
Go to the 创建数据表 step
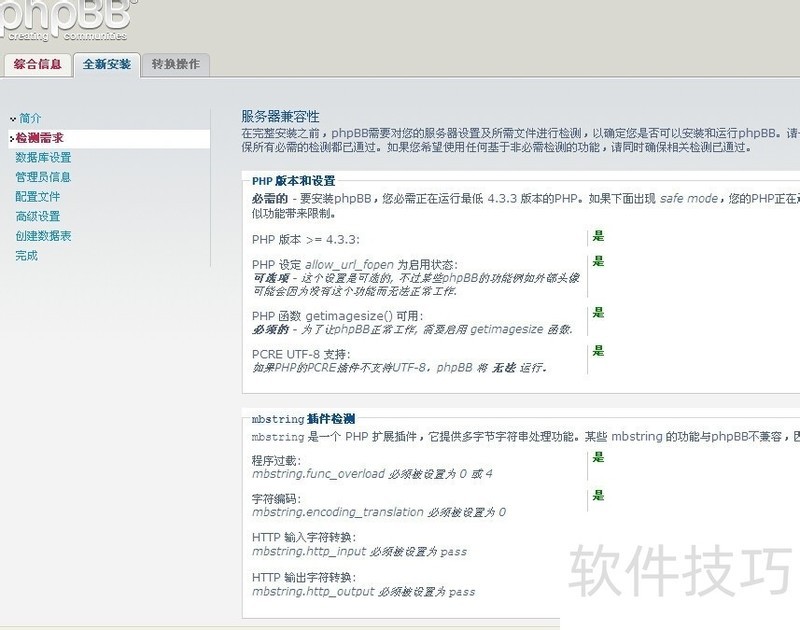[x=43, y=236]
